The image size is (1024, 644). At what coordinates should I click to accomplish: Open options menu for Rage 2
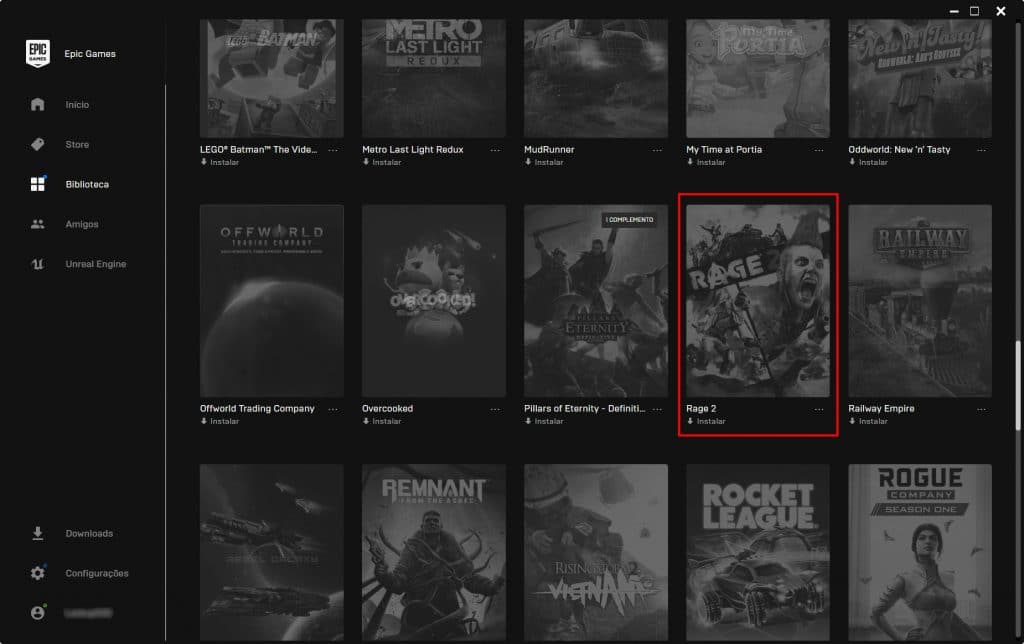[x=819, y=410]
